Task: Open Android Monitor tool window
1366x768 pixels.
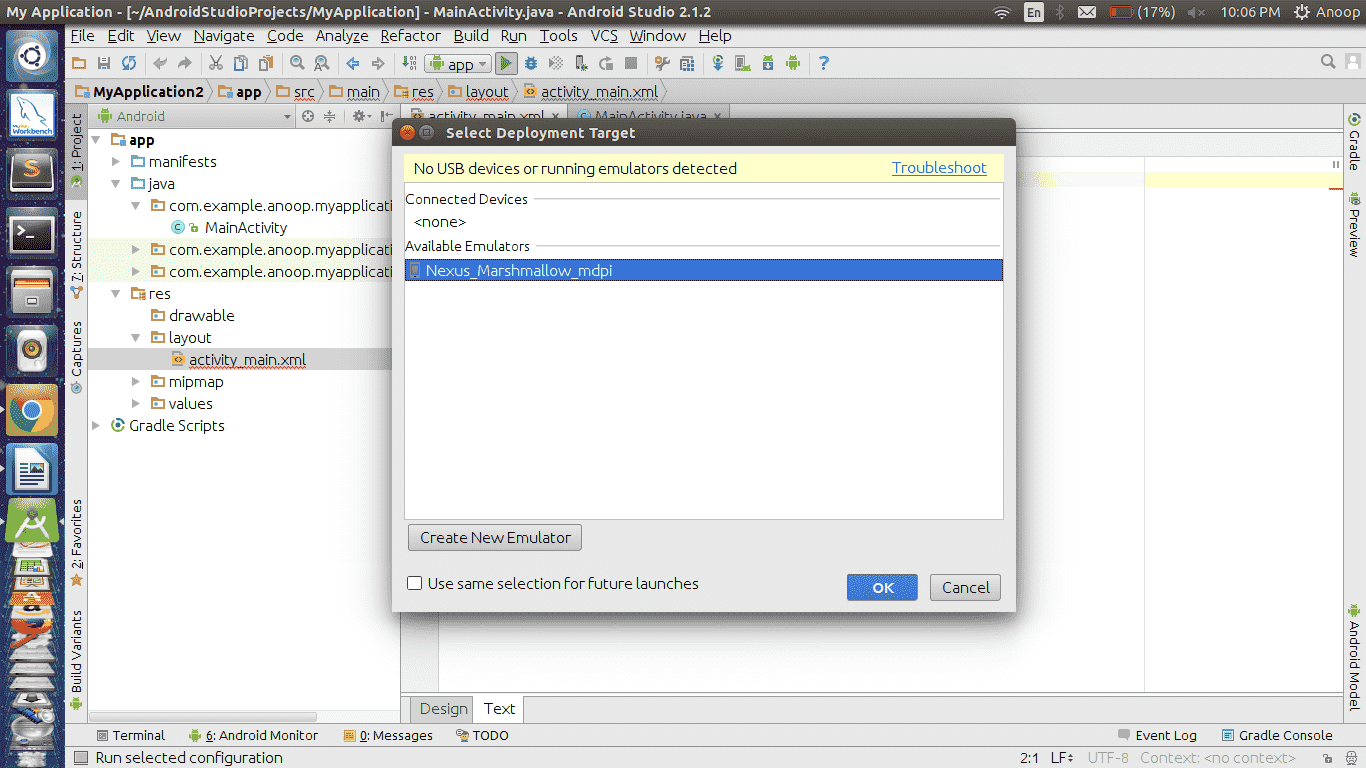Action: pyautogui.click(x=254, y=735)
